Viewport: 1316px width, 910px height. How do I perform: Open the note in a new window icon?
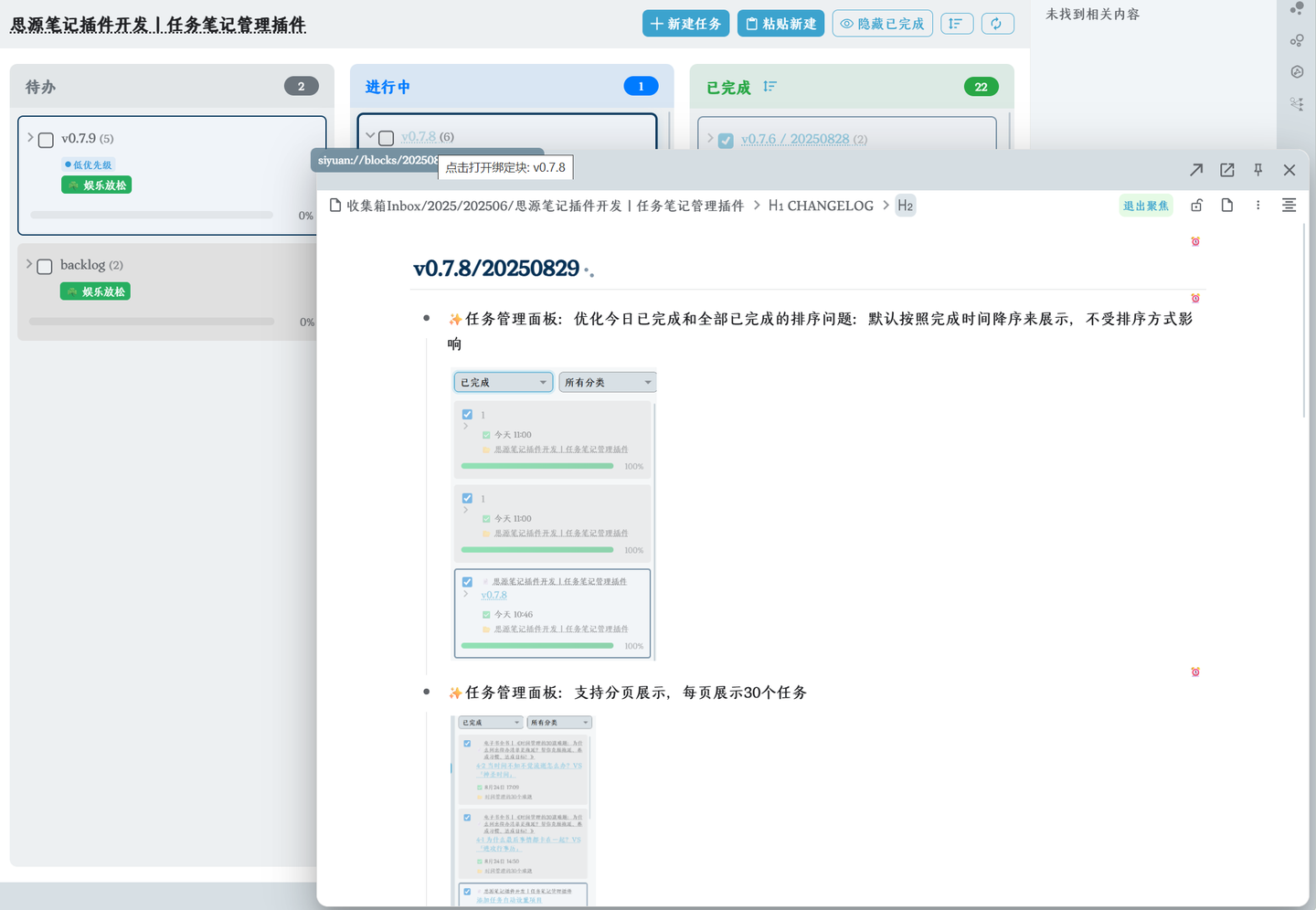tap(1227, 170)
